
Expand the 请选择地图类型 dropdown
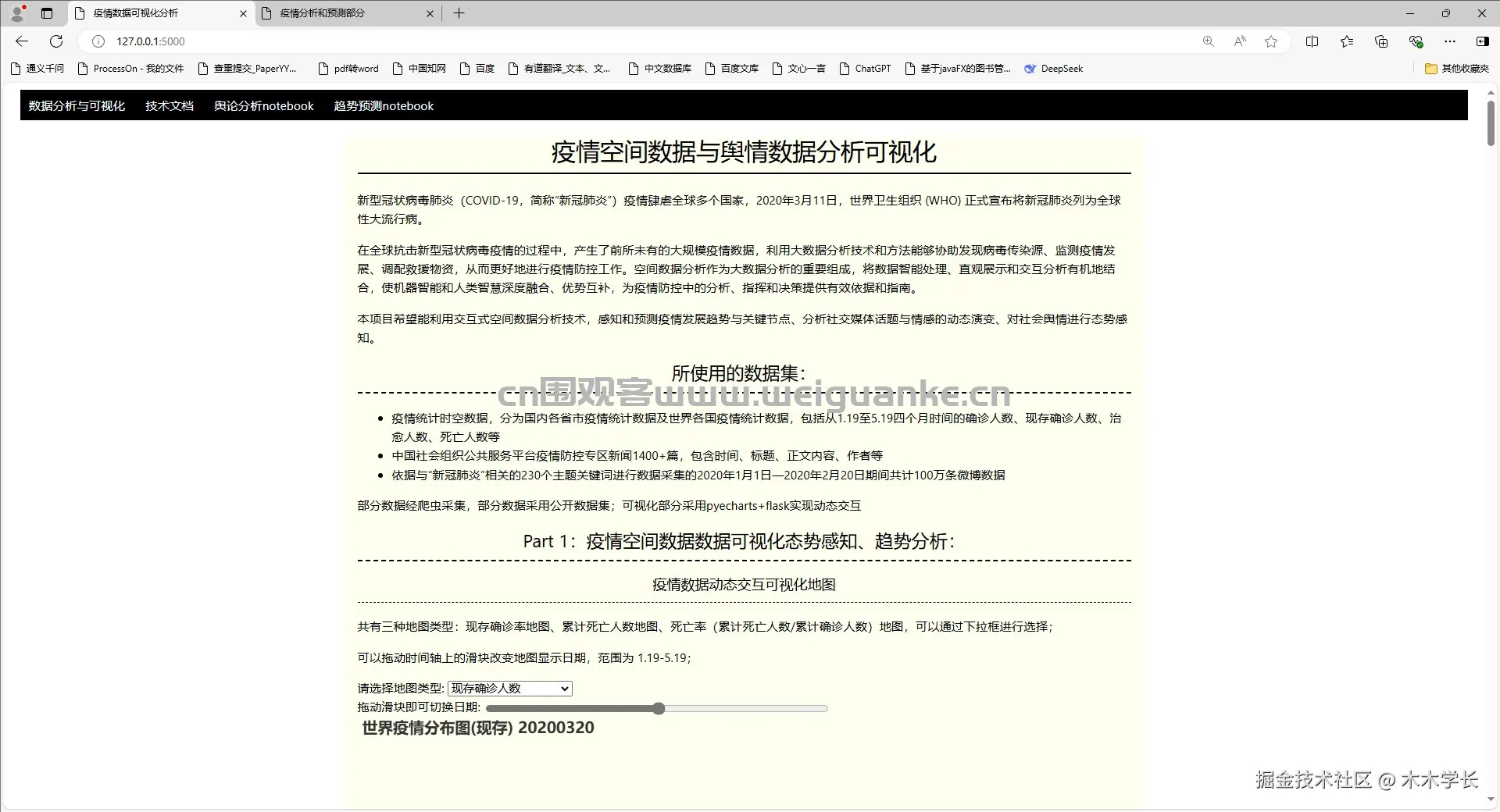[510, 689]
